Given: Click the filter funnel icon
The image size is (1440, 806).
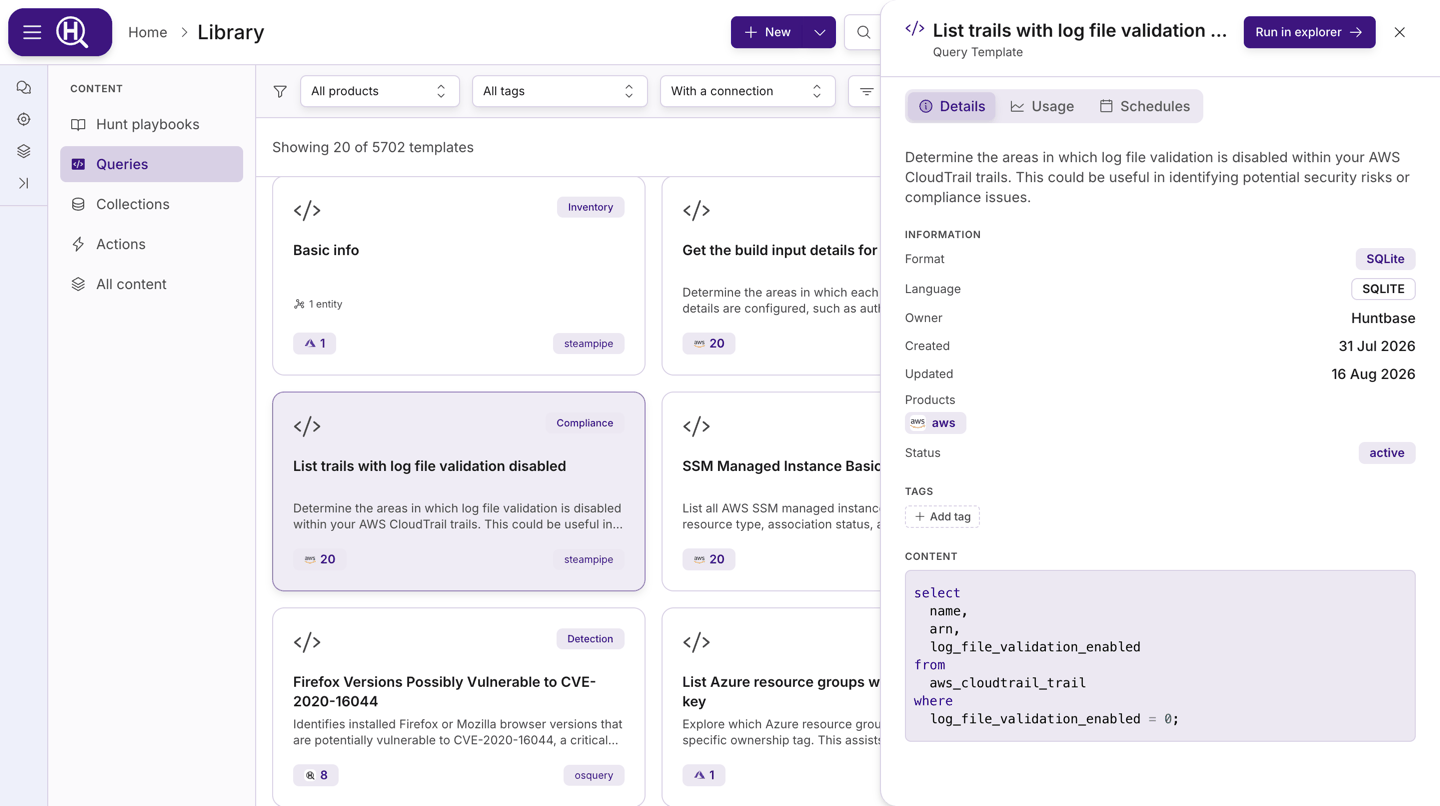Looking at the screenshot, I should click(280, 91).
